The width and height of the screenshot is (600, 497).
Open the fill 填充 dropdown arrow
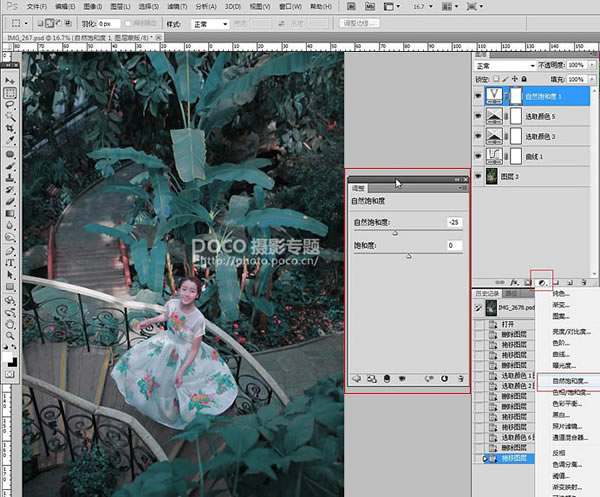tap(592, 79)
